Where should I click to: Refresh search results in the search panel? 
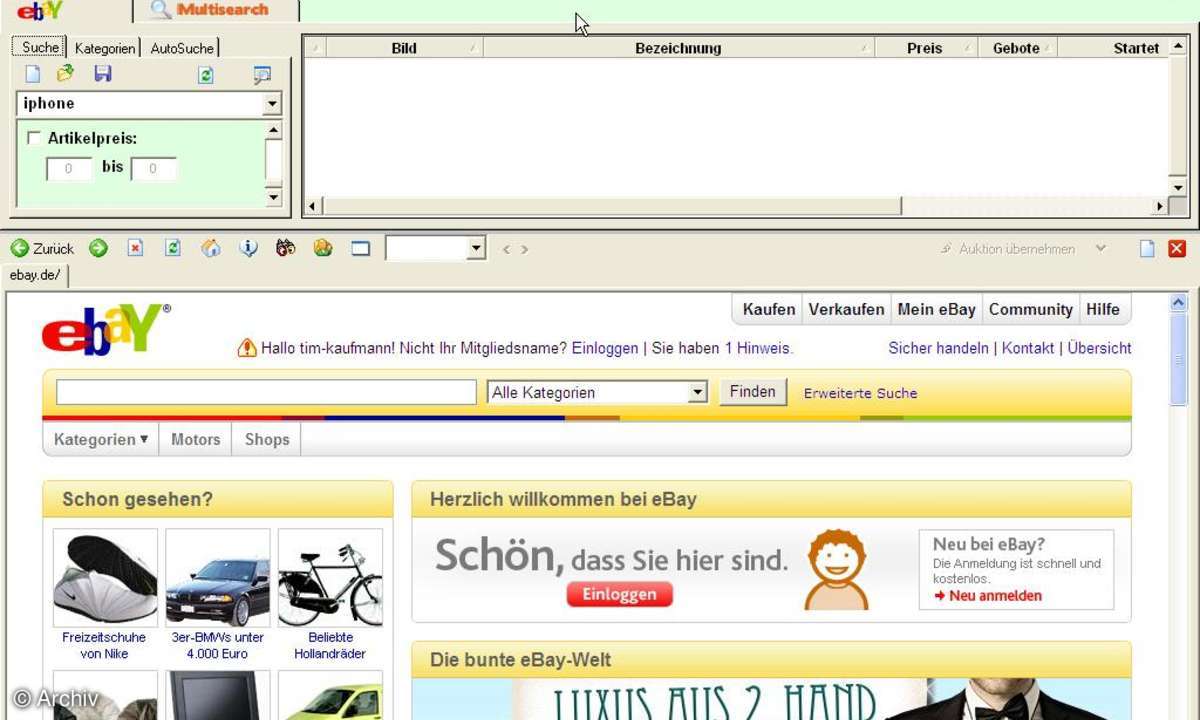tap(206, 75)
